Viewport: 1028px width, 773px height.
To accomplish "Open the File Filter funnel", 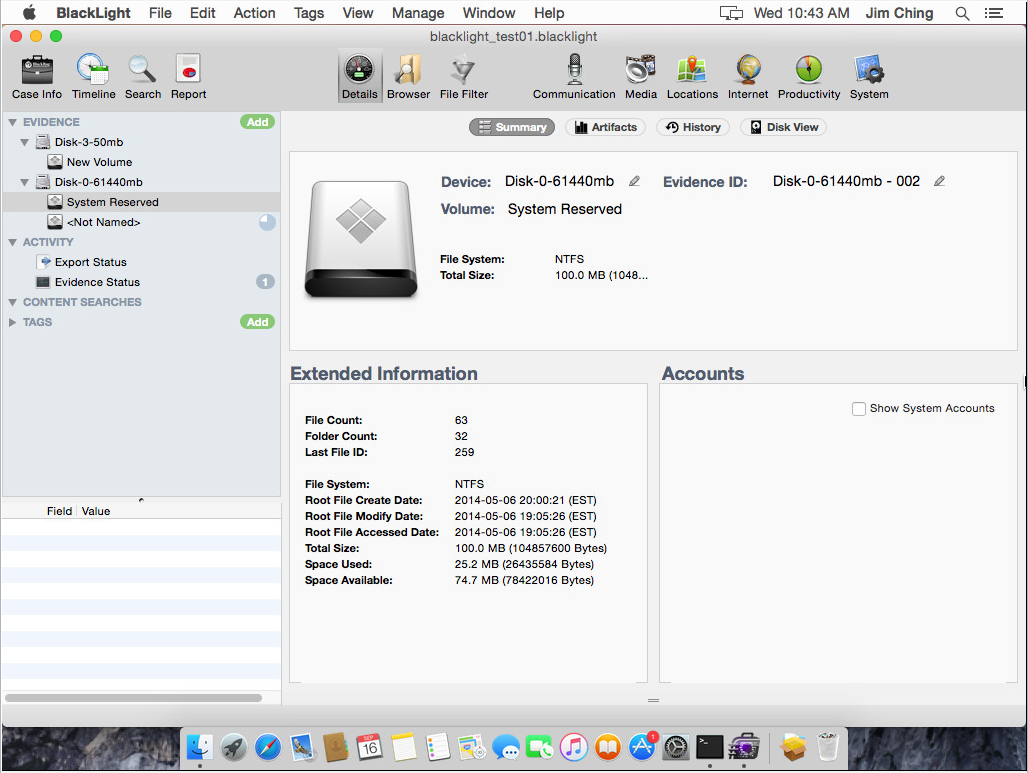I will click(464, 77).
